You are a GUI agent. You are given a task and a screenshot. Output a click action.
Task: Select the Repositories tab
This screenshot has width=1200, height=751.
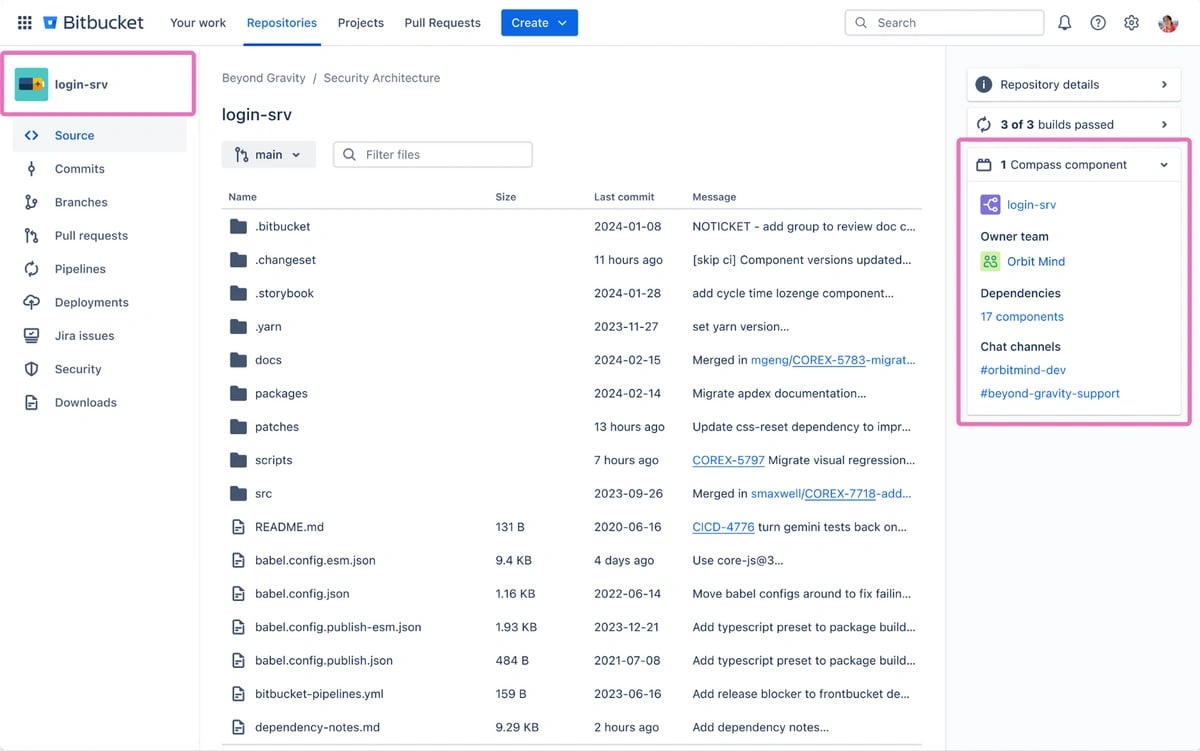tap(282, 23)
